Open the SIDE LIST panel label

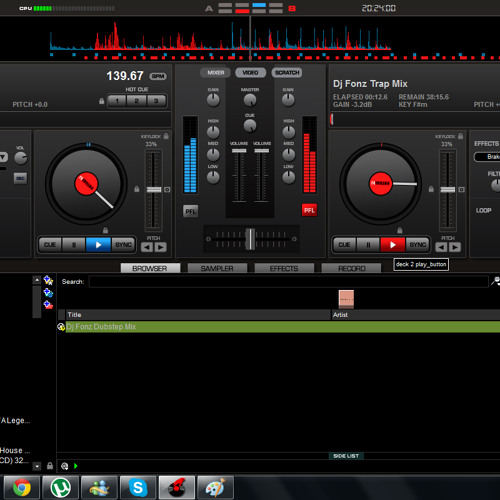coord(346,456)
